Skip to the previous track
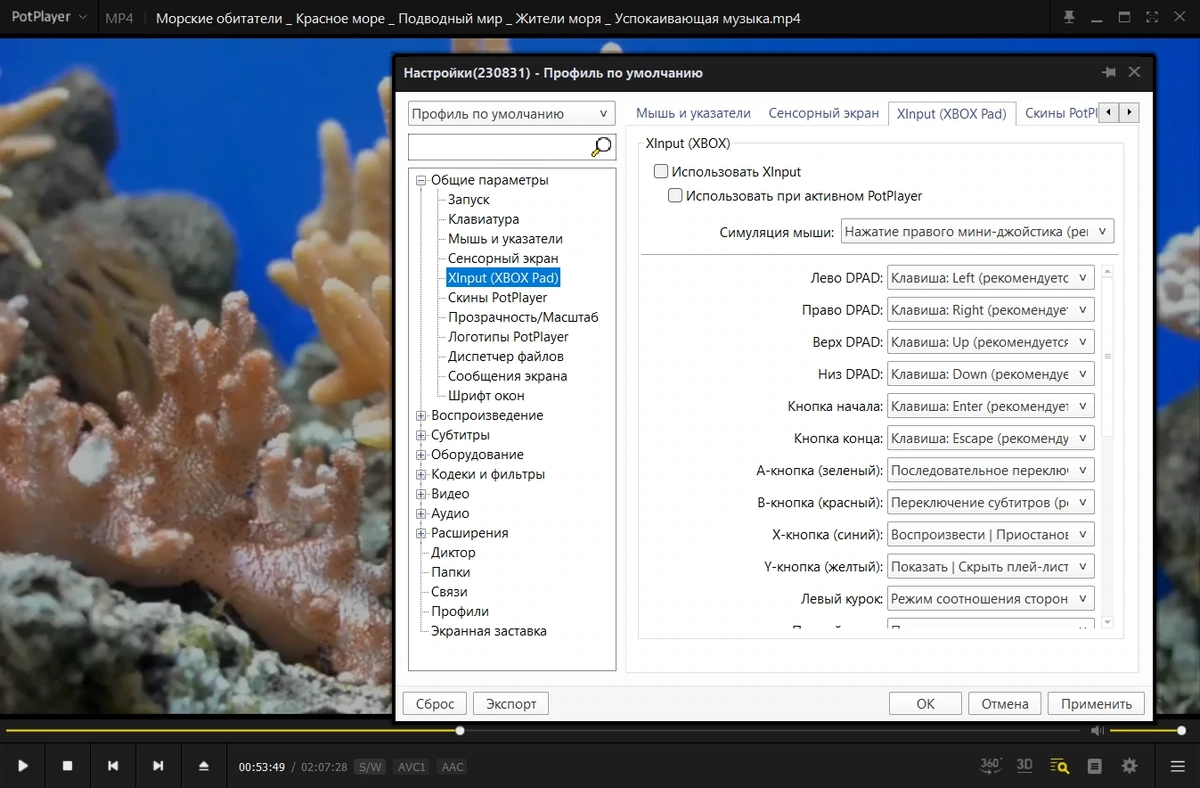This screenshot has width=1200, height=788. tap(113, 766)
